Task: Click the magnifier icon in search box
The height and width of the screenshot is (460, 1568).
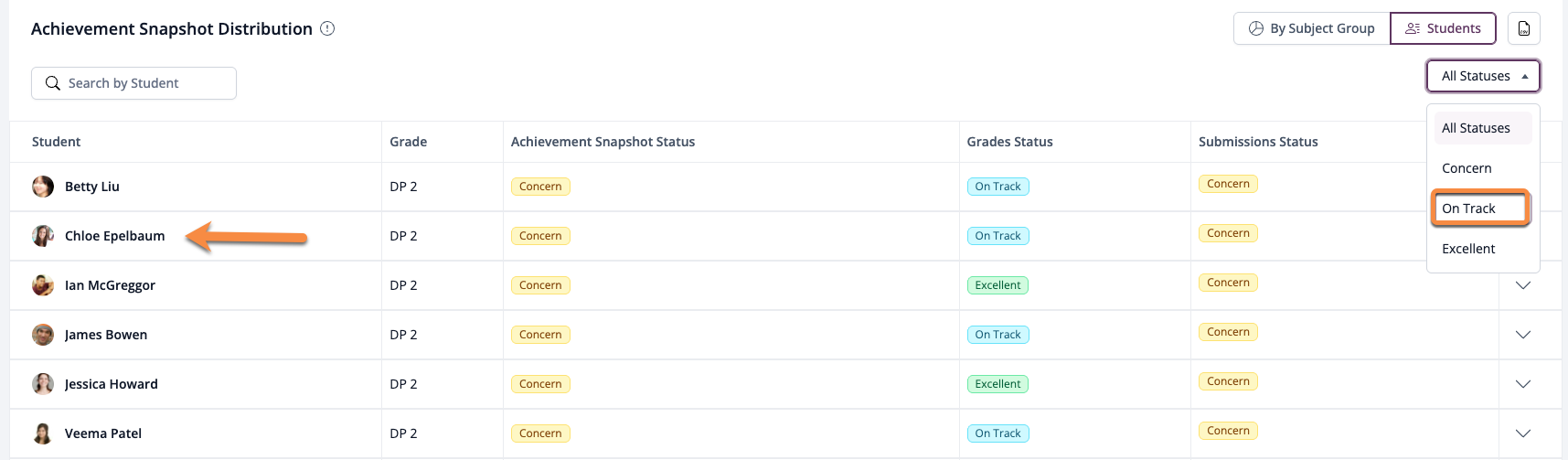Action: click(53, 83)
